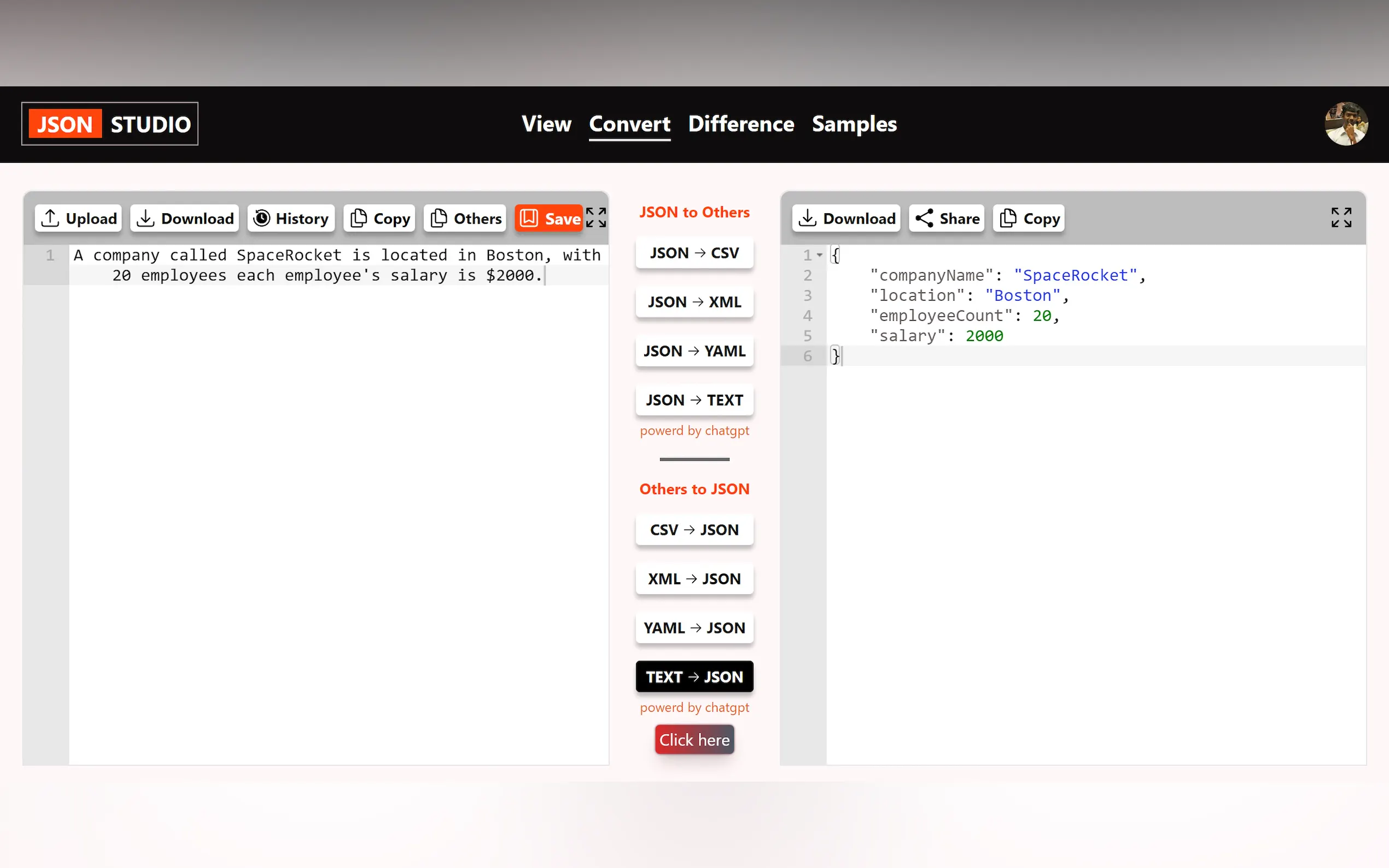Copy the right panel JSON output
Viewport: 1389px width, 868px height.
[x=1029, y=218]
